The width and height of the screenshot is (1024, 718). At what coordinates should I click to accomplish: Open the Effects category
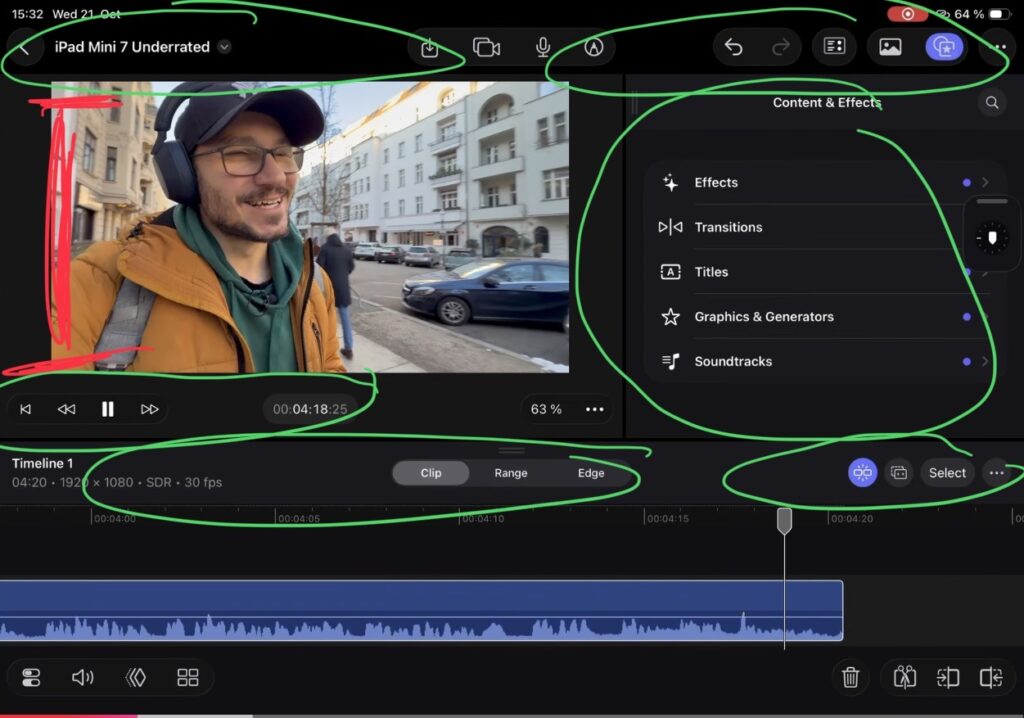point(825,183)
